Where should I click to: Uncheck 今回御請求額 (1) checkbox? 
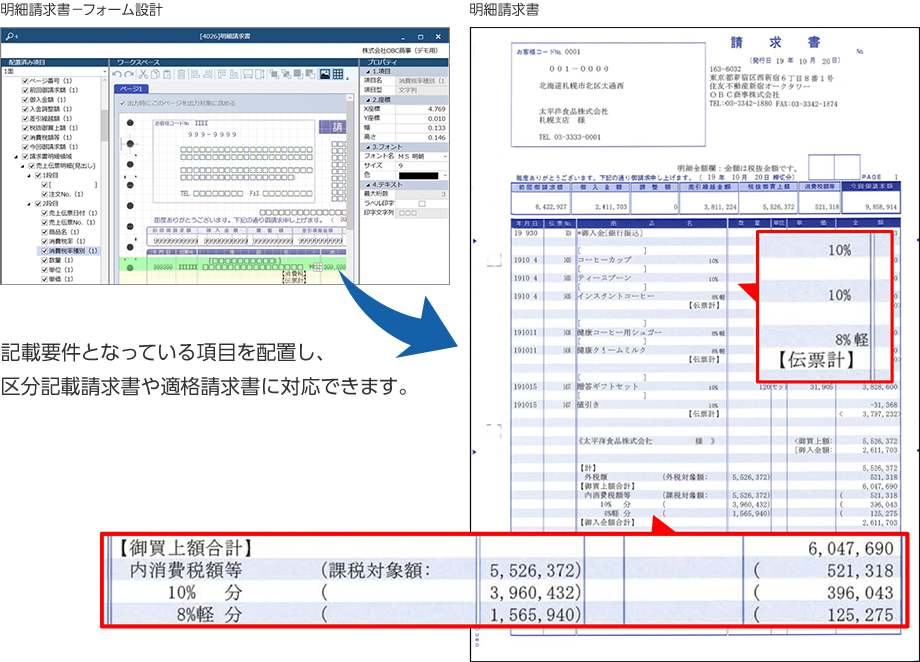pyautogui.click(x=25, y=146)
